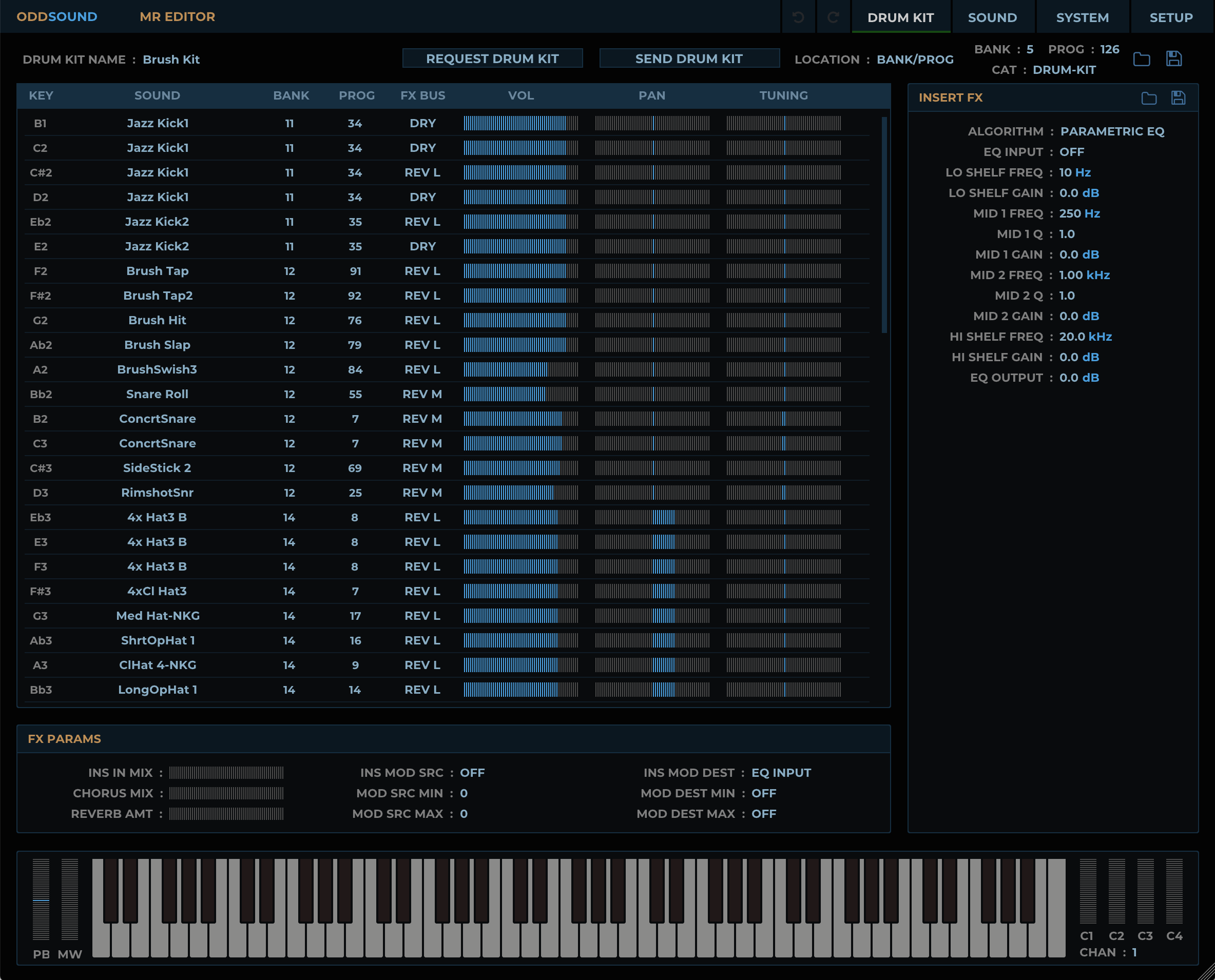This screenshot has height=980, width=1215.
Task: Change EQ INPUT value OFF
Action: pos(1071,152)
